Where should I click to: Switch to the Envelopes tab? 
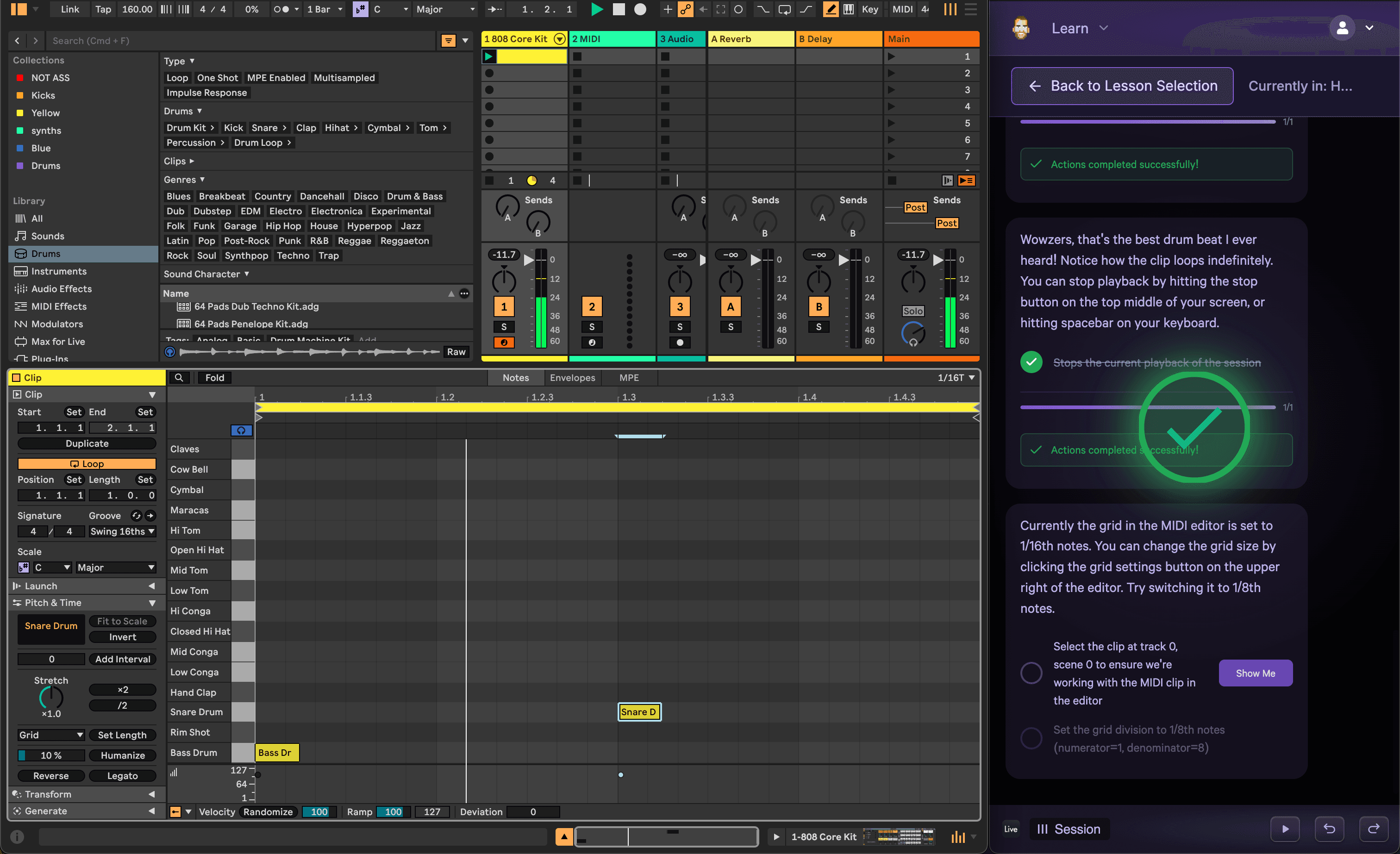pos(572,377)
